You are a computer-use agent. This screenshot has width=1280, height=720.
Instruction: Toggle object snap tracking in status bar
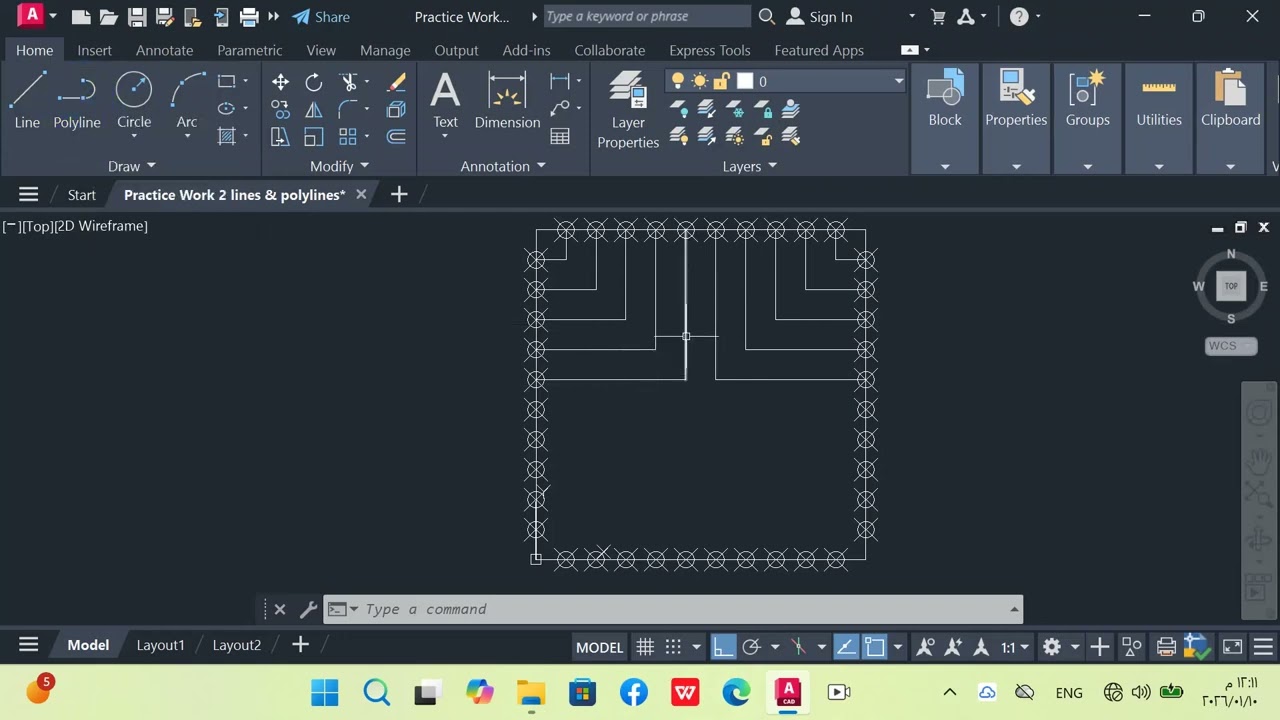click(846, 647)
